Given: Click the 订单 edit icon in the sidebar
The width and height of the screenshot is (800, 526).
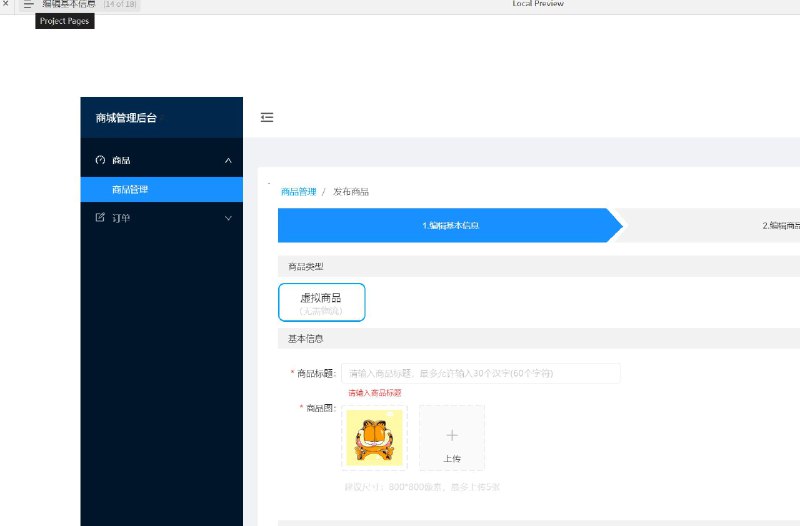Looking at the screenshot, I should pos(100,217).
